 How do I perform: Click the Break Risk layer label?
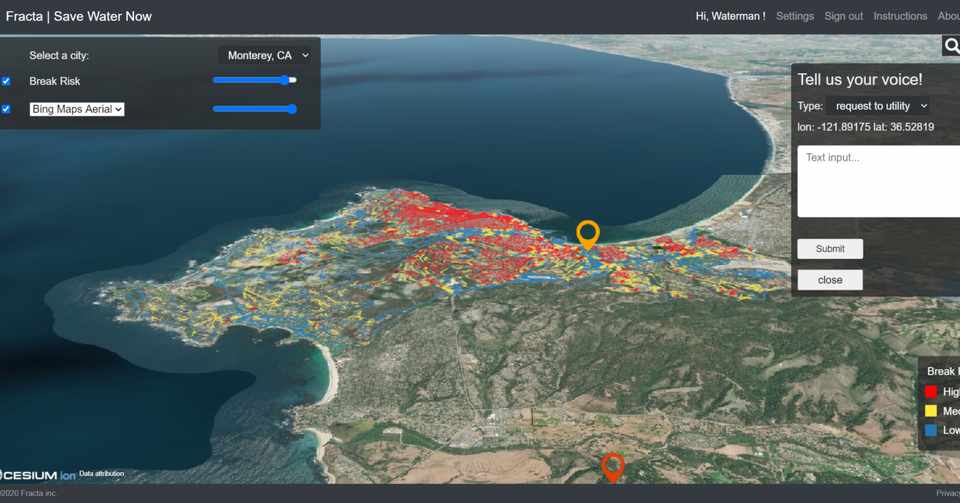(54, 81)
